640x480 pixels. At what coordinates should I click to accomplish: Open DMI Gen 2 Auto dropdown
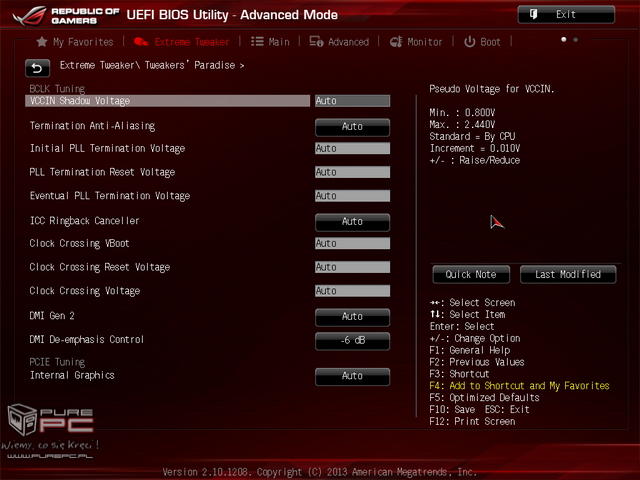(x=352, y=317)
